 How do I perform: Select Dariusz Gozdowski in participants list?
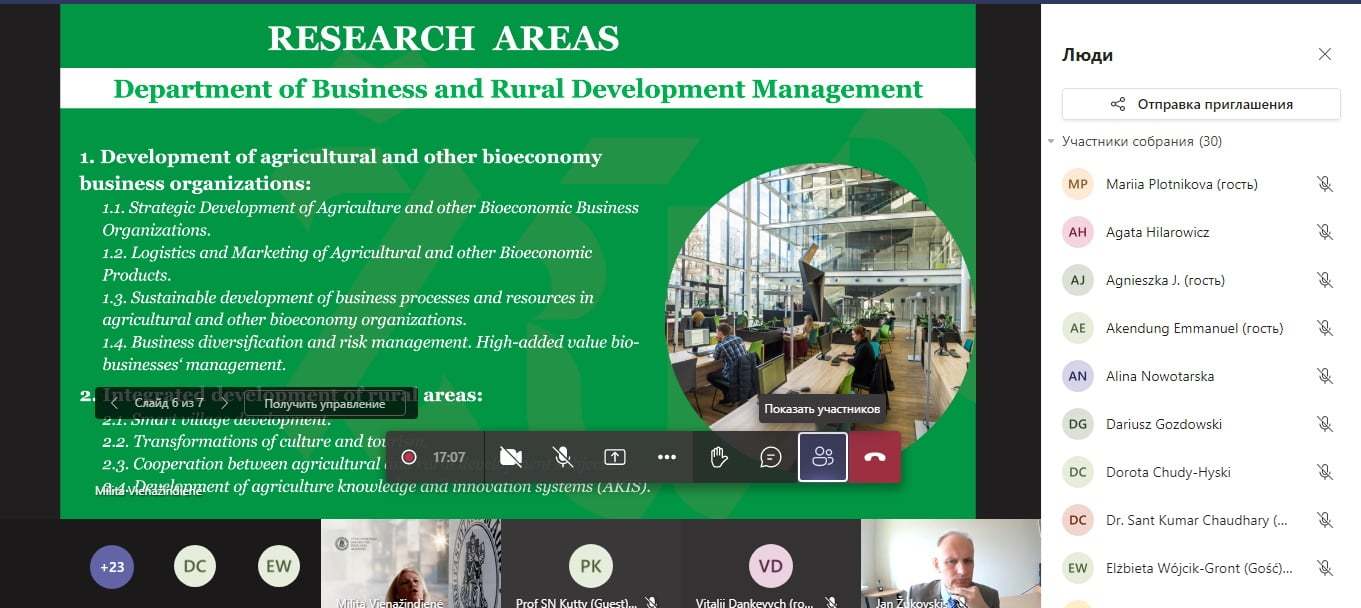1163,424
